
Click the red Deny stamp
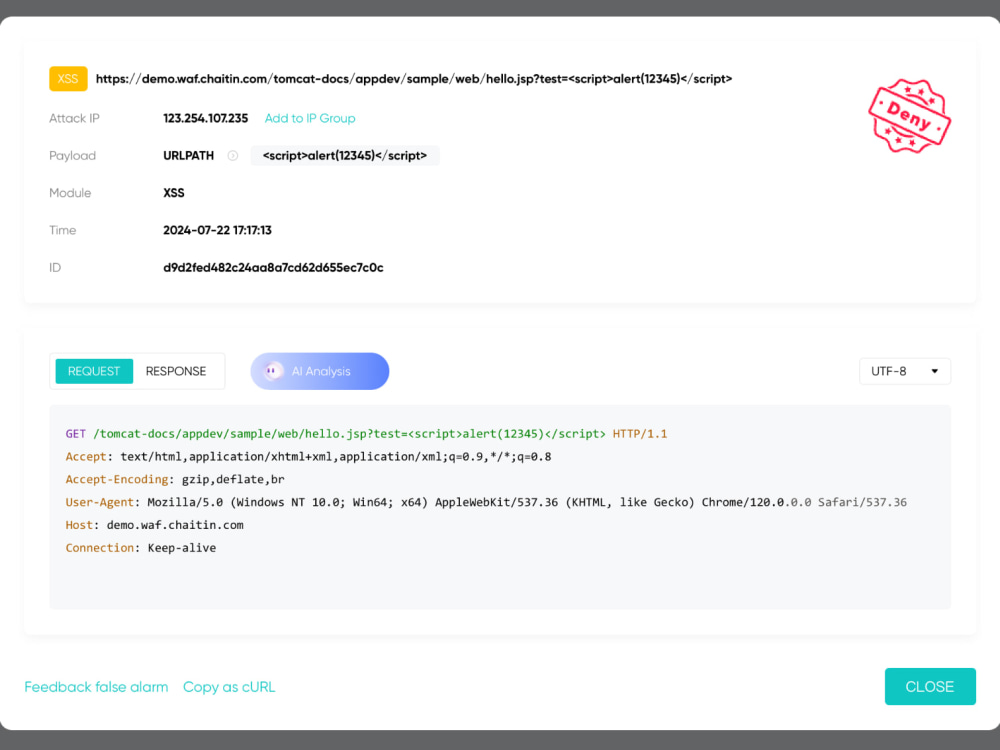(910, 115)
